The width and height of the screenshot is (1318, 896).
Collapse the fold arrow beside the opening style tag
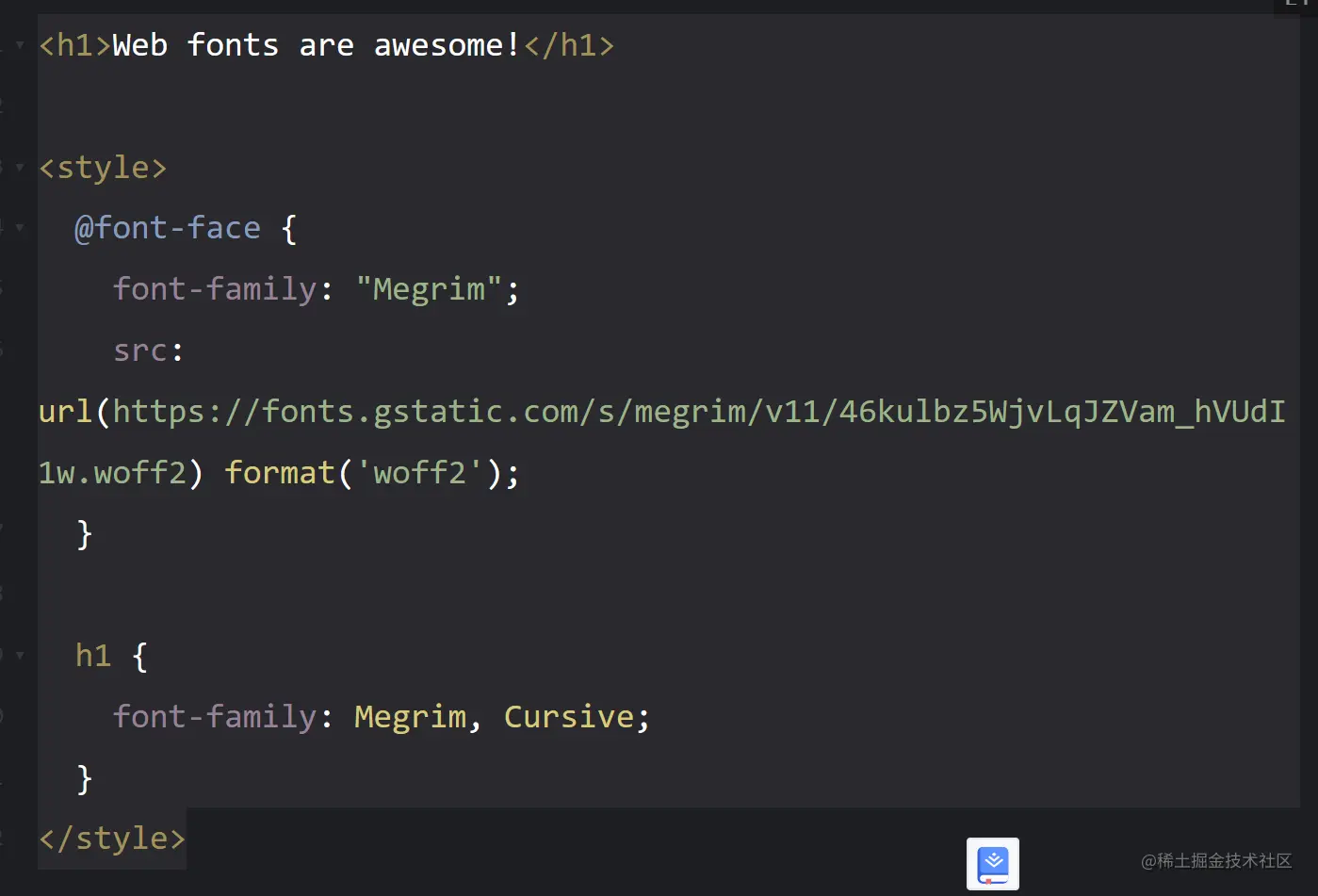pyautogui.click(x=20, y=167)
